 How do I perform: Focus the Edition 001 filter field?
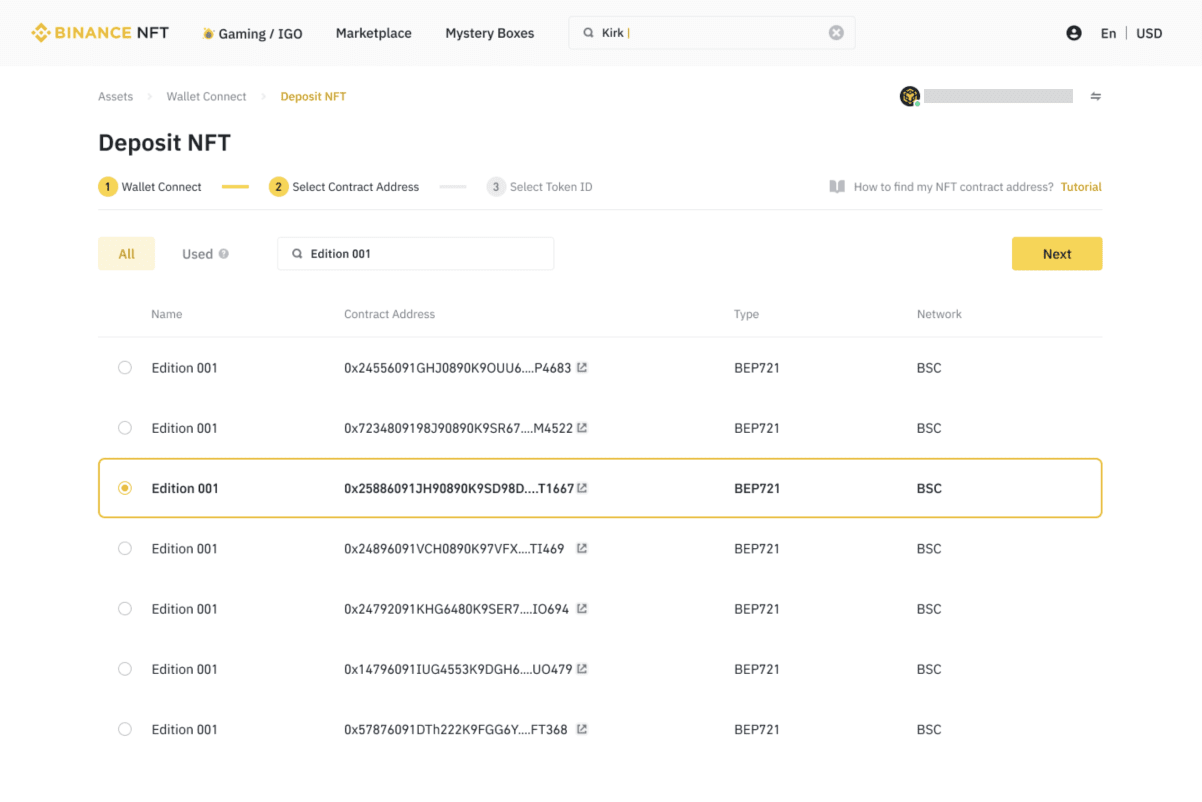(x=415, y=254)
